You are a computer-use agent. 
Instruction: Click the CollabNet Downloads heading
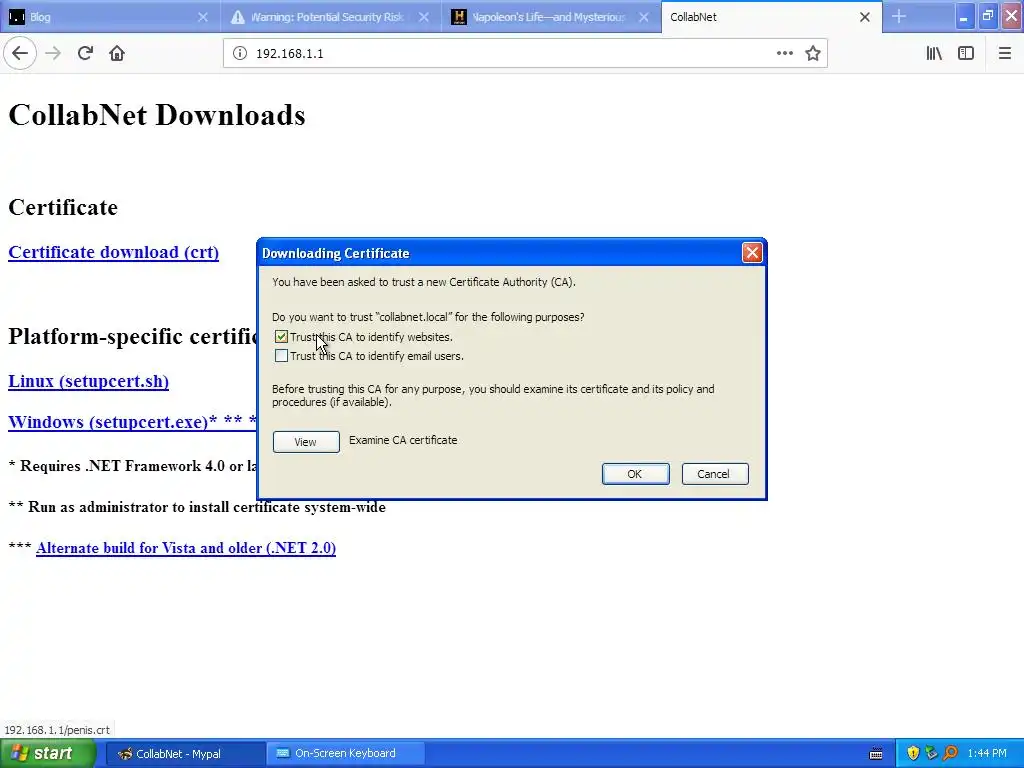click(157, 115)
